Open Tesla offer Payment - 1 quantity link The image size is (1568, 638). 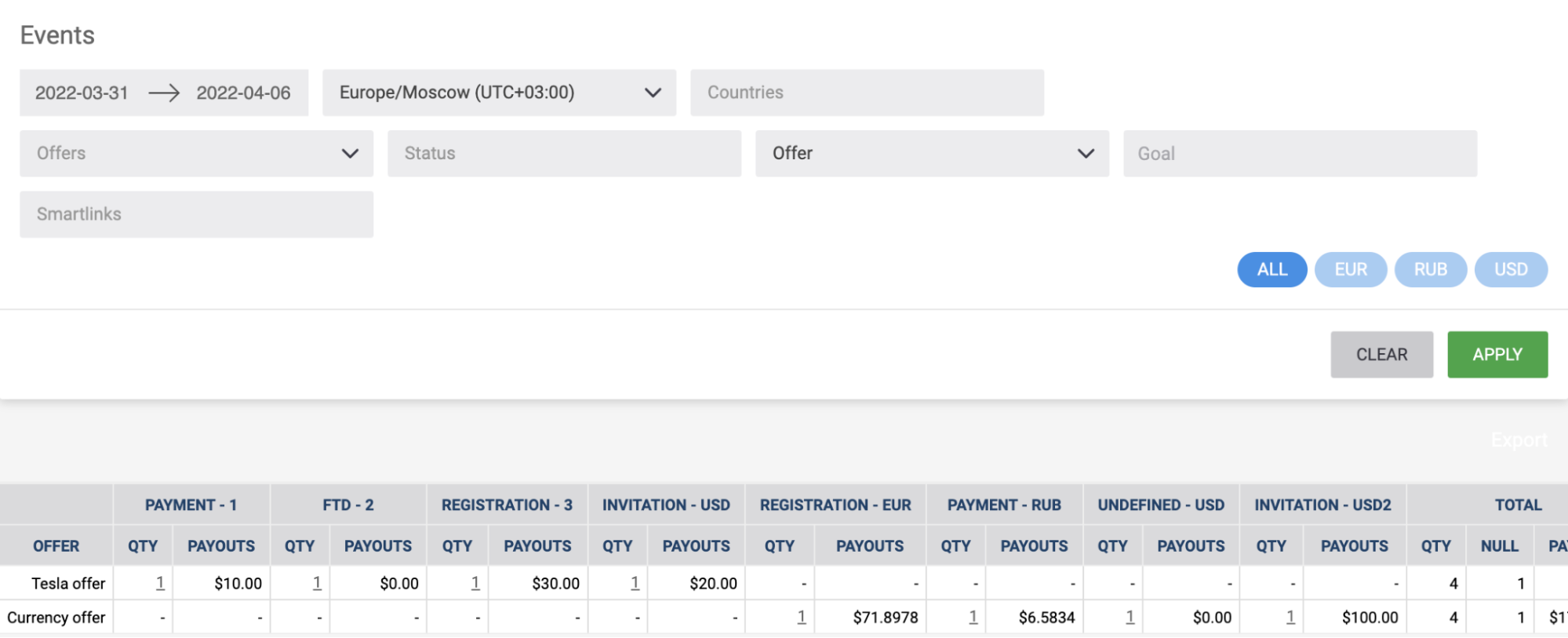click(x=160, y=583)
